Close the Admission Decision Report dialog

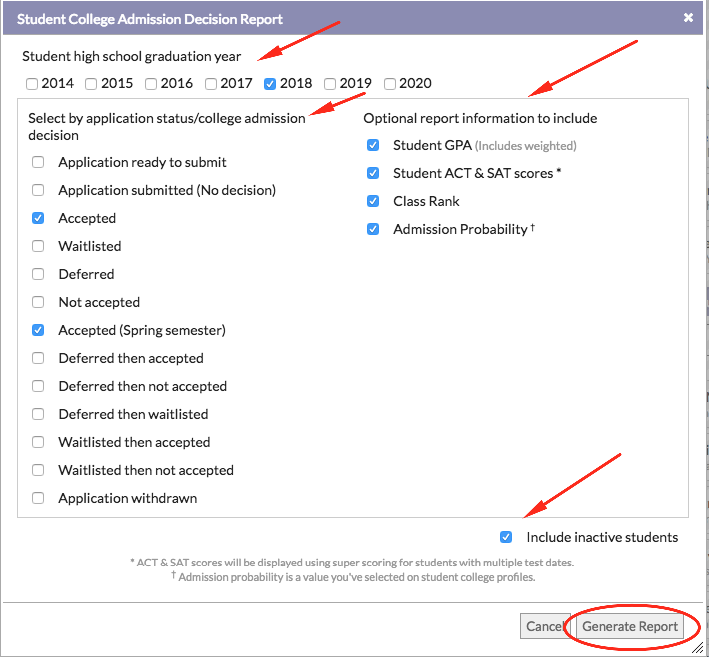(688, 18)
